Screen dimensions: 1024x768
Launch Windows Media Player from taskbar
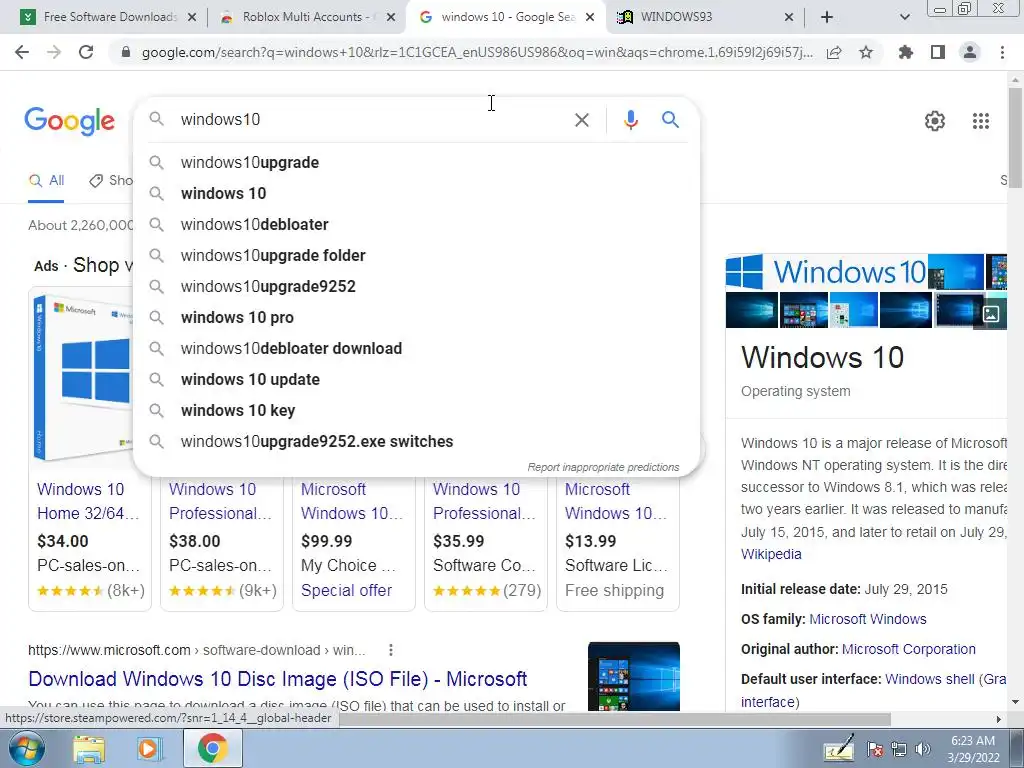click(149, 749)
